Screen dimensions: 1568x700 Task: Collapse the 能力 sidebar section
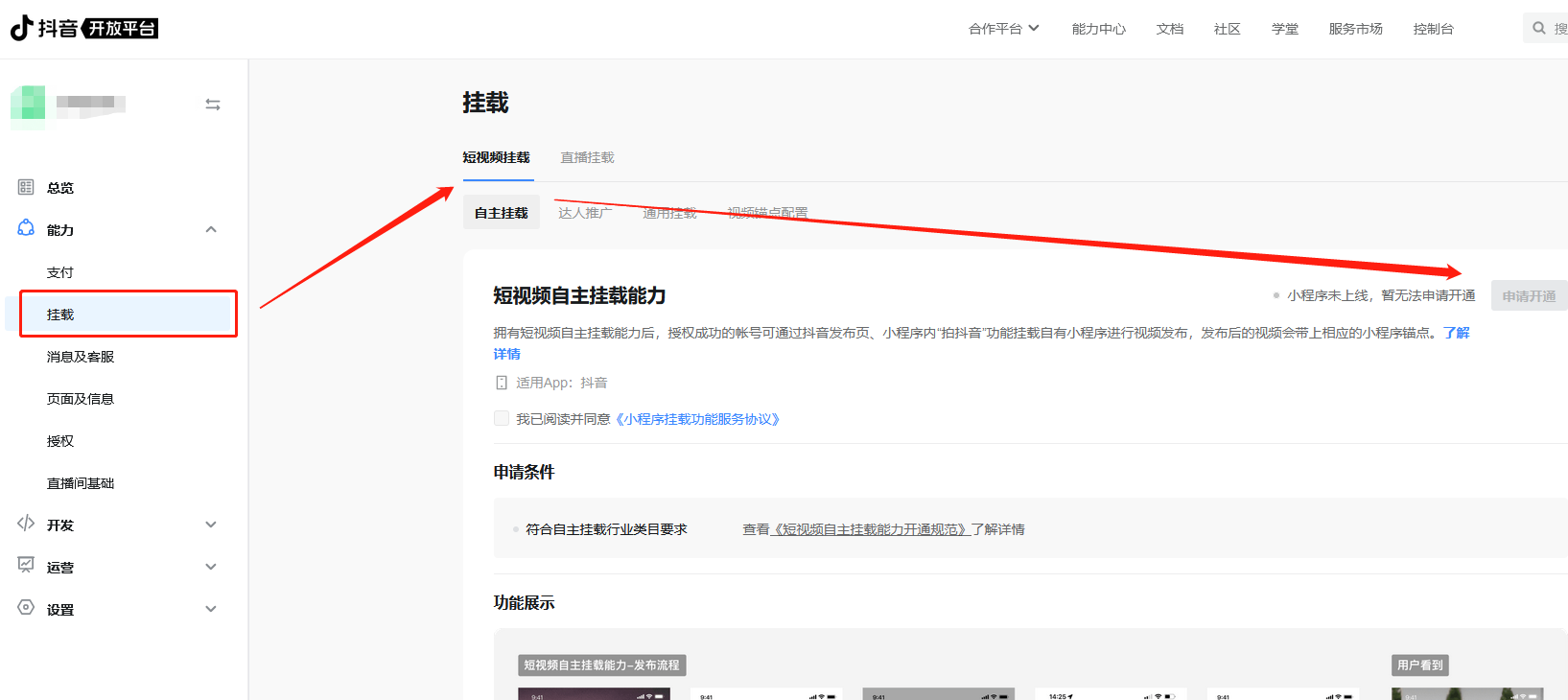coord(211,229)
